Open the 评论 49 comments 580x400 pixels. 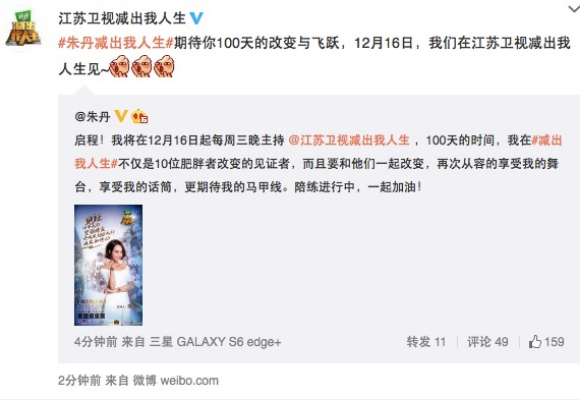click(488, 342)
